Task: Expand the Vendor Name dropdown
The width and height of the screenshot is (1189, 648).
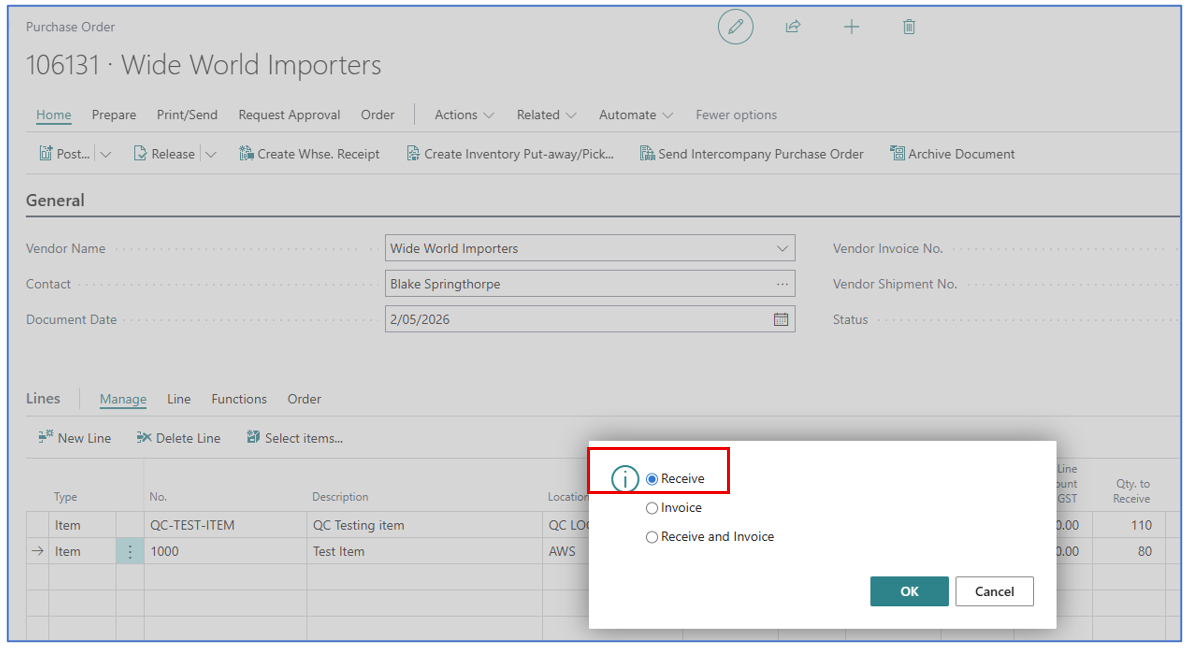Action: click(x=781, y=248)
